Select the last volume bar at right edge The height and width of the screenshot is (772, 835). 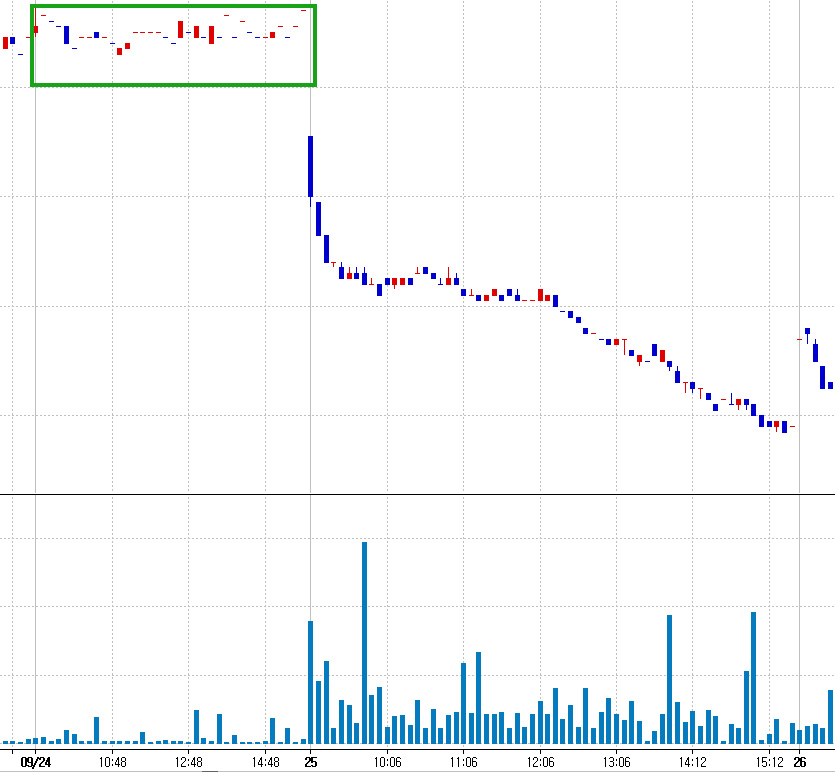pos(830,717)
